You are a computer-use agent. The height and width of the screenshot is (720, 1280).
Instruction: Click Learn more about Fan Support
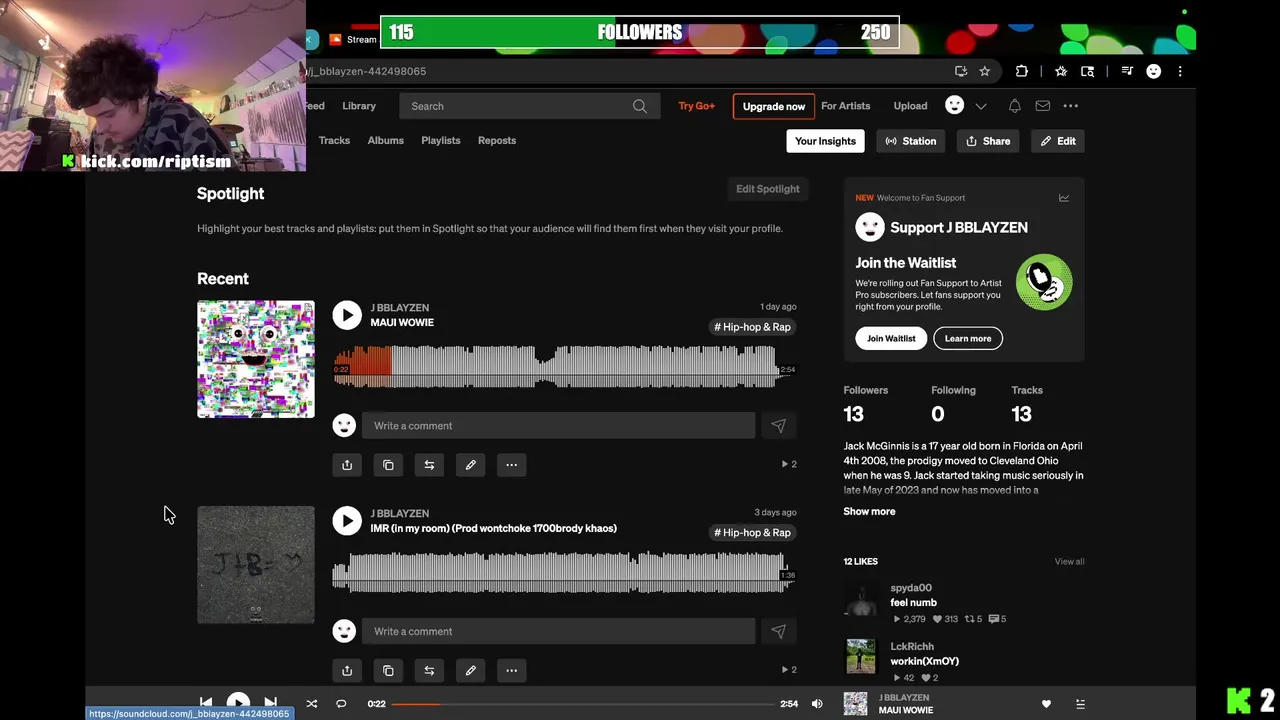click(x=968, y=339)
